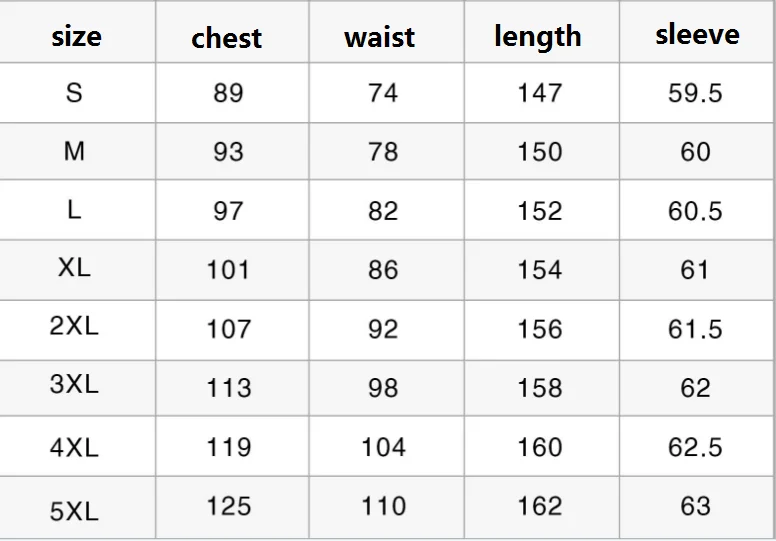Screen dimensions: 776x541
Task: Click waist value 104 cell
Action: click(x=383, y=447)
